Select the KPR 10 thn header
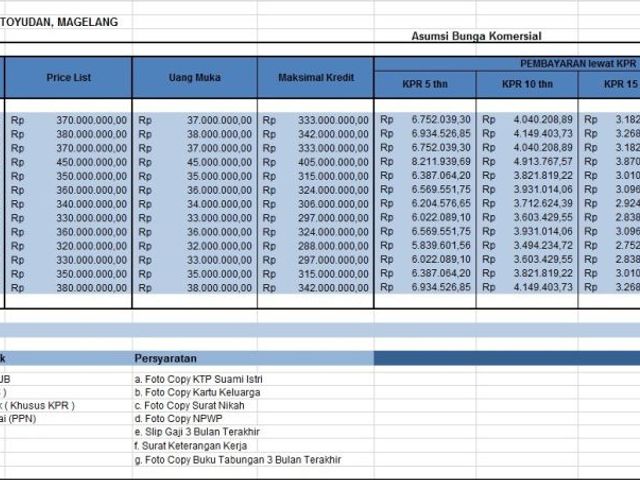The height and width of the screenshot is (480, 640). click(527, 84)
